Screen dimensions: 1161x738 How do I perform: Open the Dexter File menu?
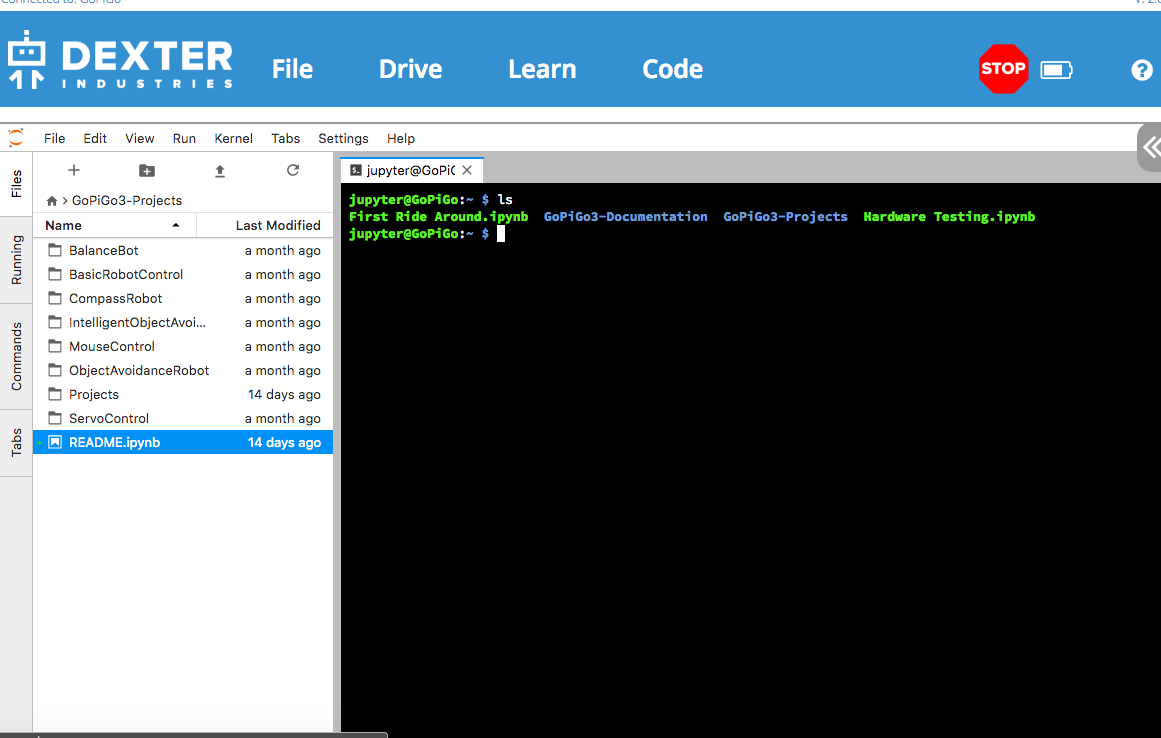coord(292,69)
